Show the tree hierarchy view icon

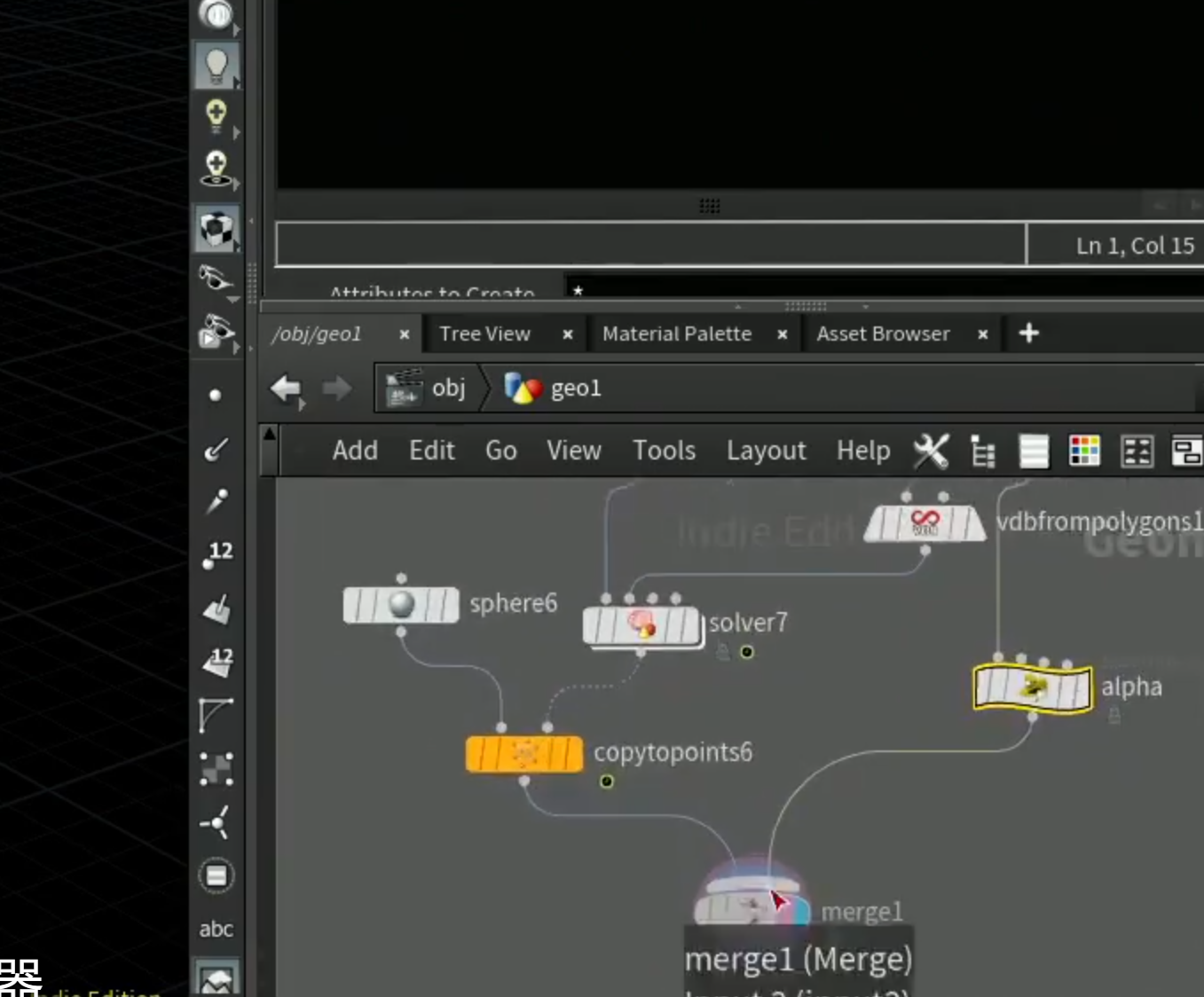click(x=982, y=451)
